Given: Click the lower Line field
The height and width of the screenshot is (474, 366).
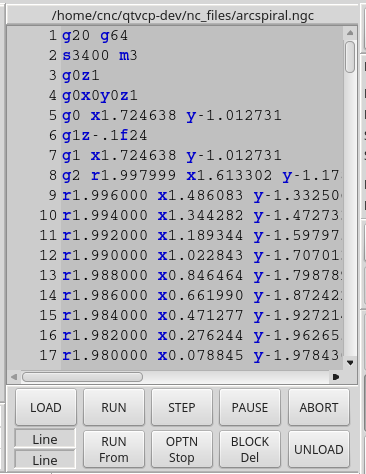Looking at the screenshot, I should [45, 460].
